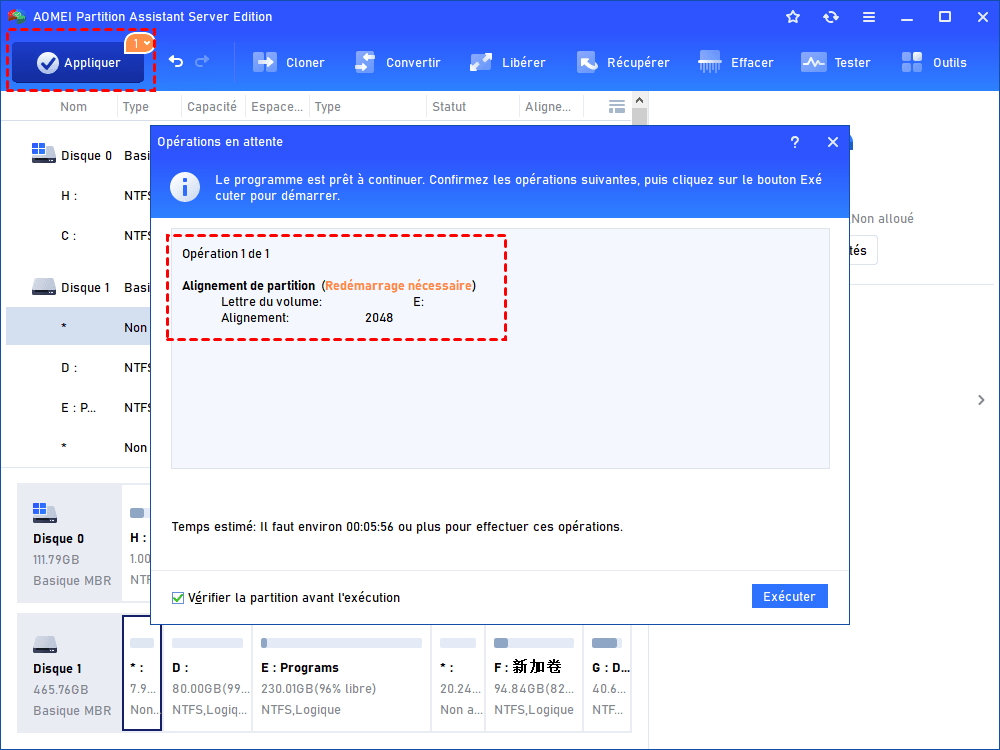Screen dimensions: 1000x750
Task: Click the Appliquer button
Action: (78, 62)
